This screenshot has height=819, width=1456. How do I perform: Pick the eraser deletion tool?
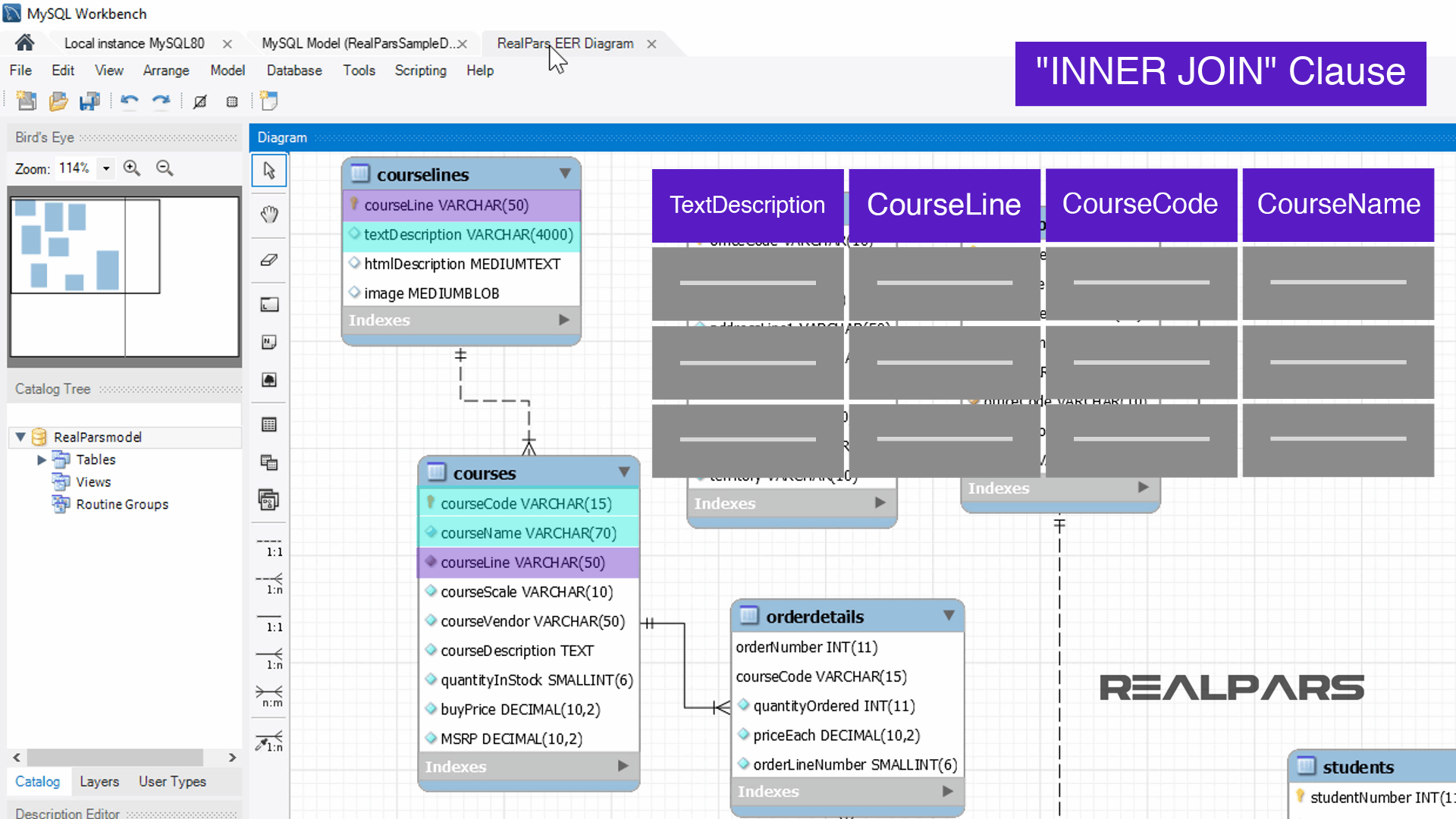[x=268, y=260]
